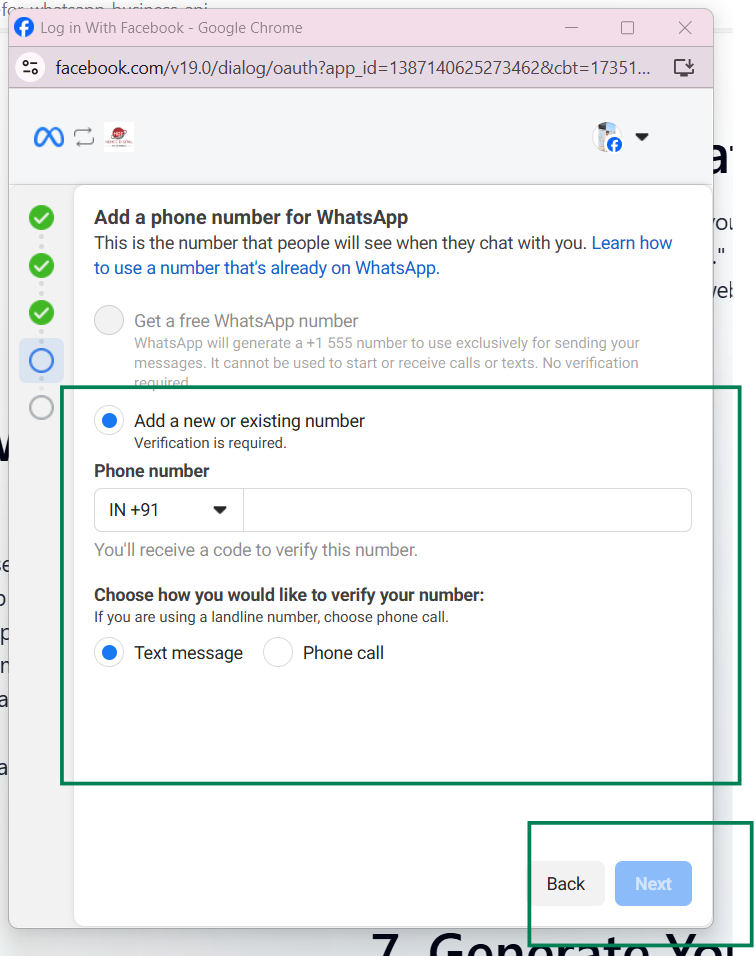This screenshot has width=754, height=956.
Task: Click the first completed step checkmark
Action: click(x=41, y=218)
